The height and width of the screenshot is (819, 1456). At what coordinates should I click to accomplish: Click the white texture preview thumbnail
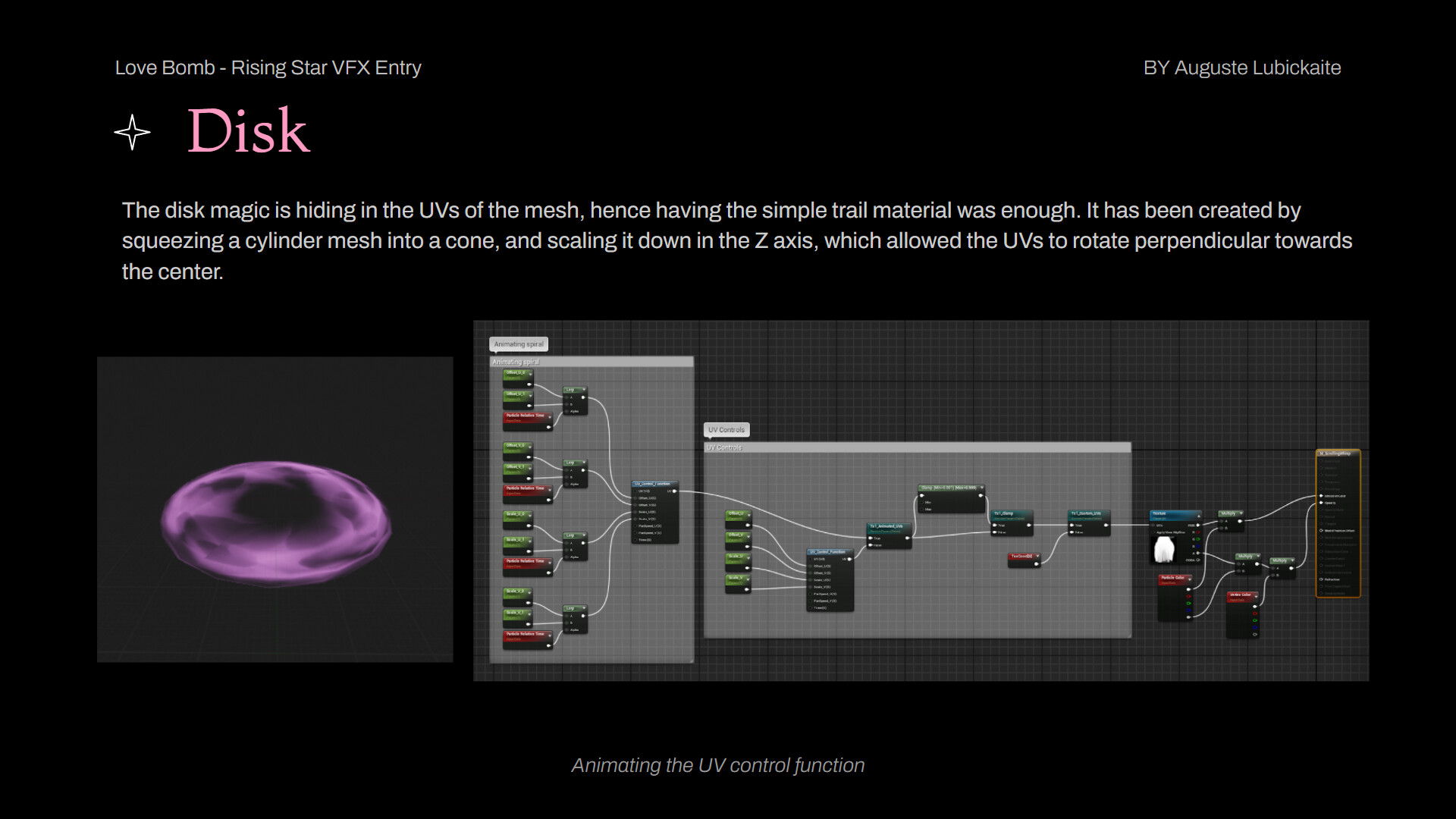coord(1164,550)
